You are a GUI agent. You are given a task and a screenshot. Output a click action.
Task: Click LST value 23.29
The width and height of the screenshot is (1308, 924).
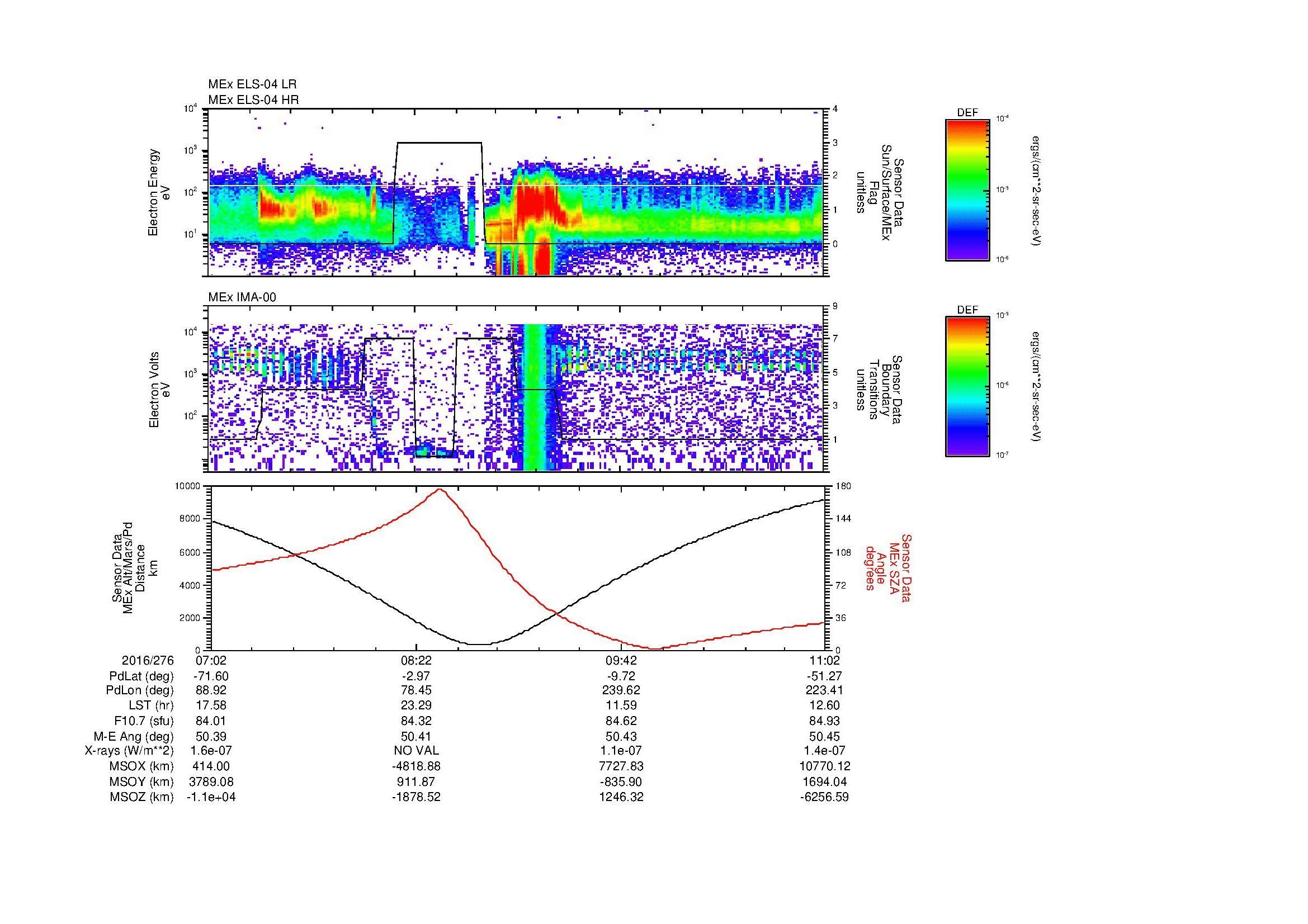(417, 705)
